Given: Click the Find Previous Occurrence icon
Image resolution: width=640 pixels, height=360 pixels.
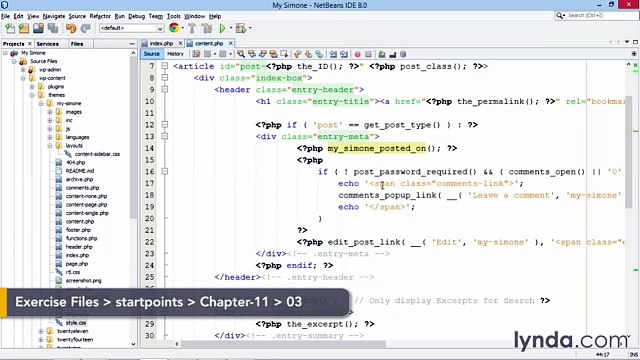Looking at the screenshot, I should coord(252,54).
